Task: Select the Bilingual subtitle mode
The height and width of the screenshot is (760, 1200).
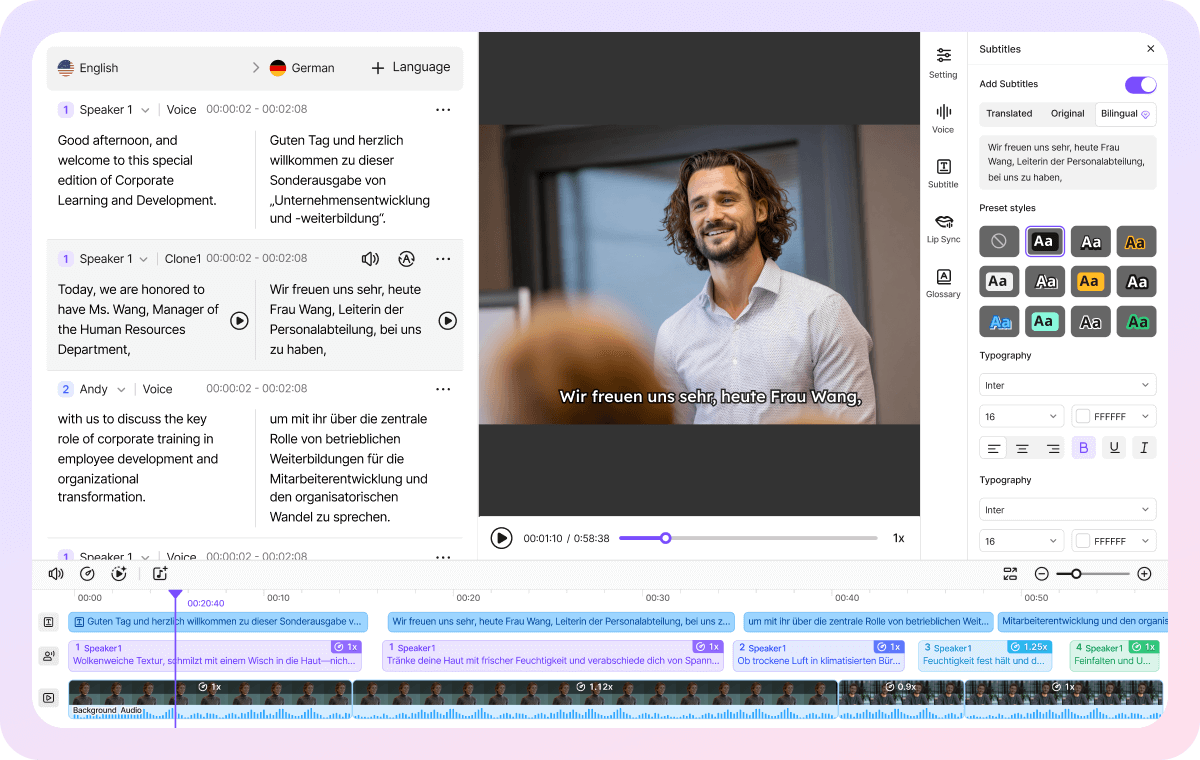Action: click(x=1119, y=114)
